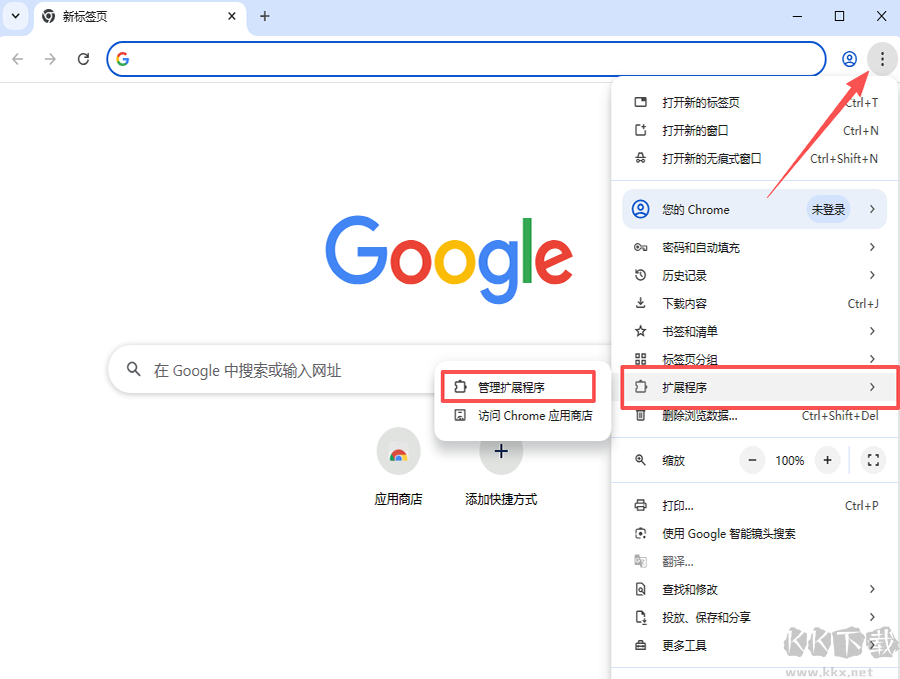Choose 翻译... from the menu
This screenshot has width=900, height=679.
[x=755, y=561]
